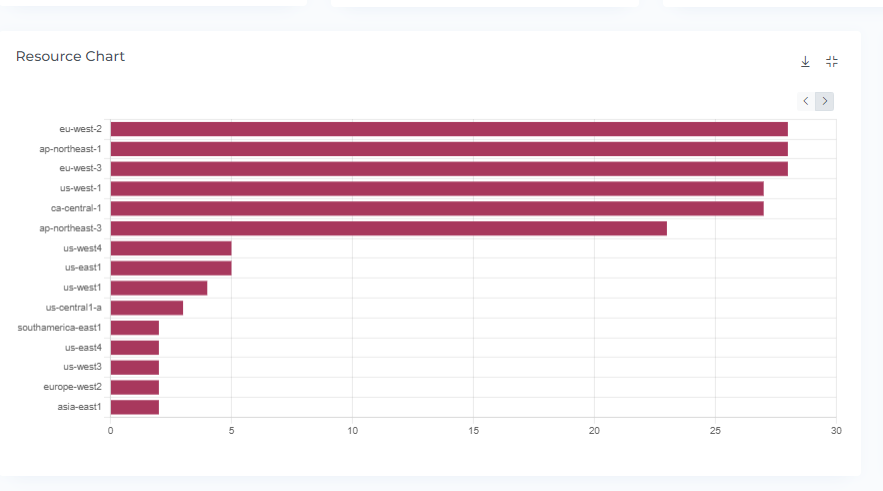Click the eu-west-3 bar
Viewport: 883px width, 491px height.
(x=449, y=168)
